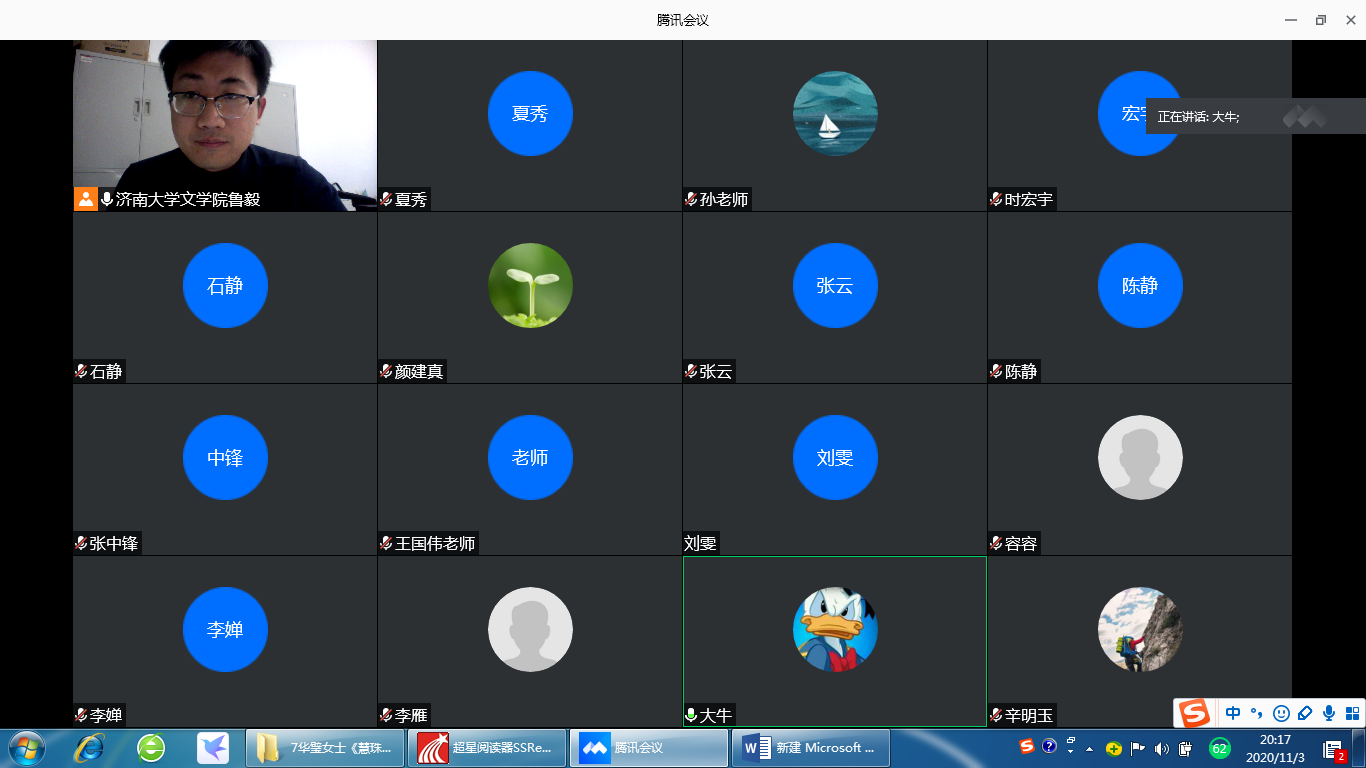Select 孙老师's sailboat avatar tile
The height and width of the screenshot is (768, 1366).
click(835, 113)
